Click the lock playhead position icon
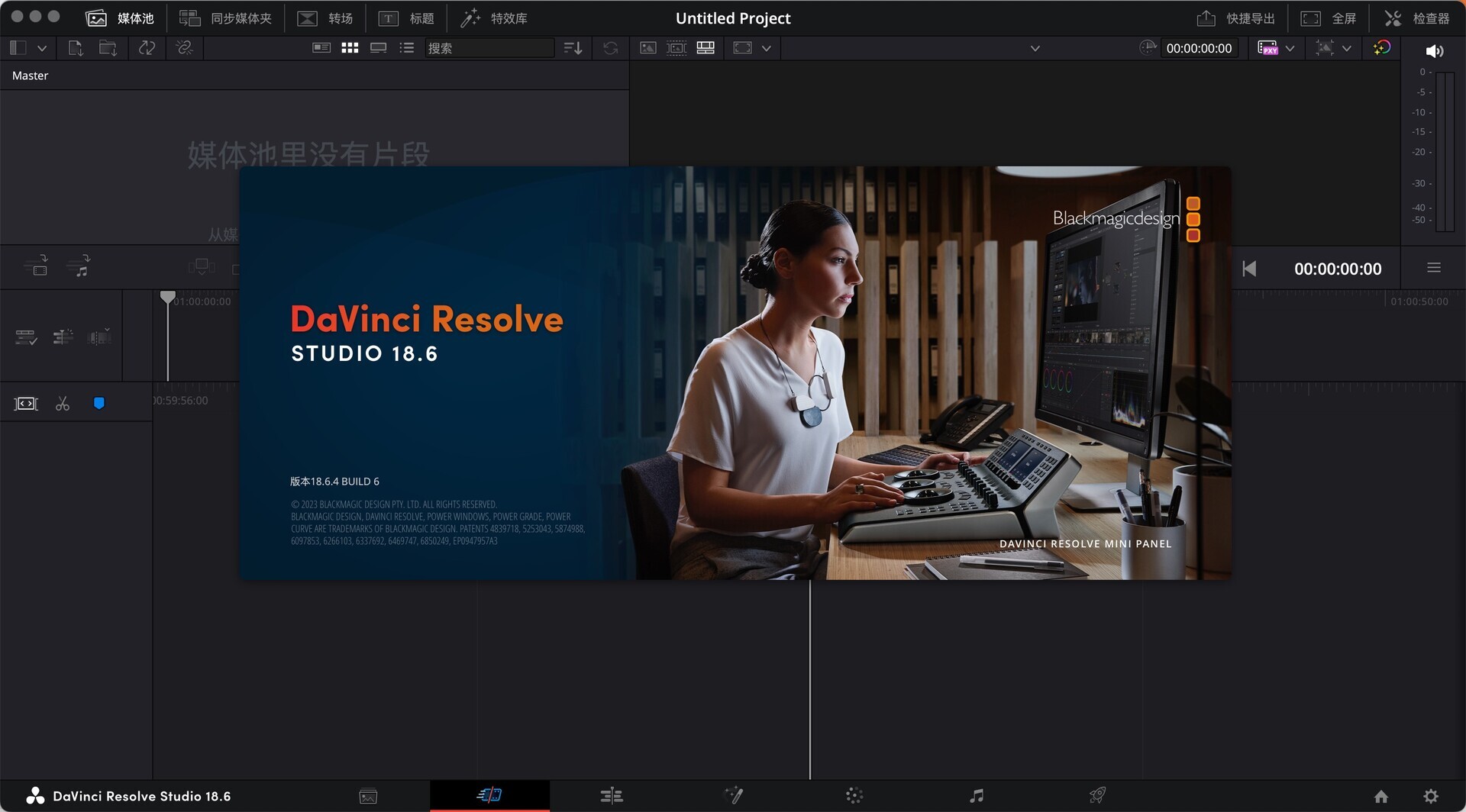The image size is (1466, 812). pos(63,337)
